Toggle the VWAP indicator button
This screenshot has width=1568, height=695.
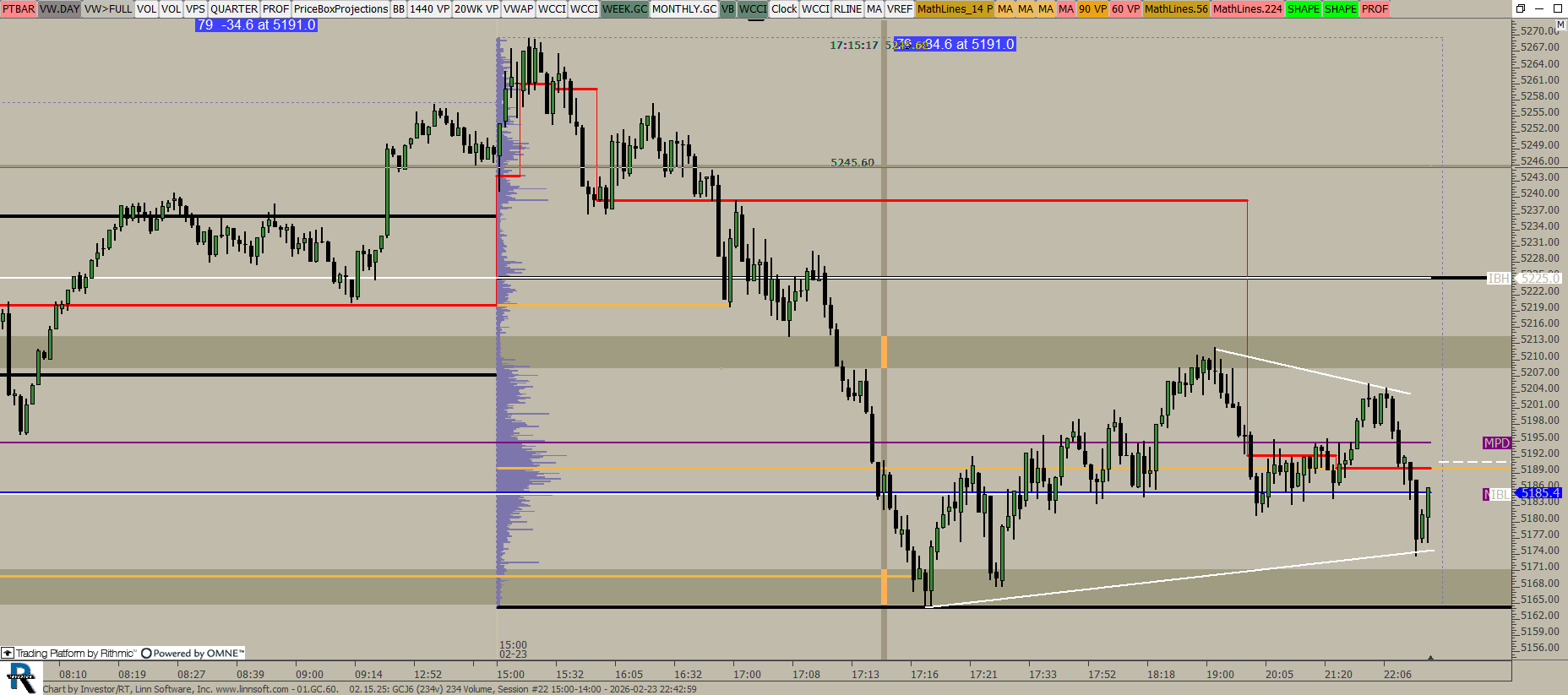point(518,8)
